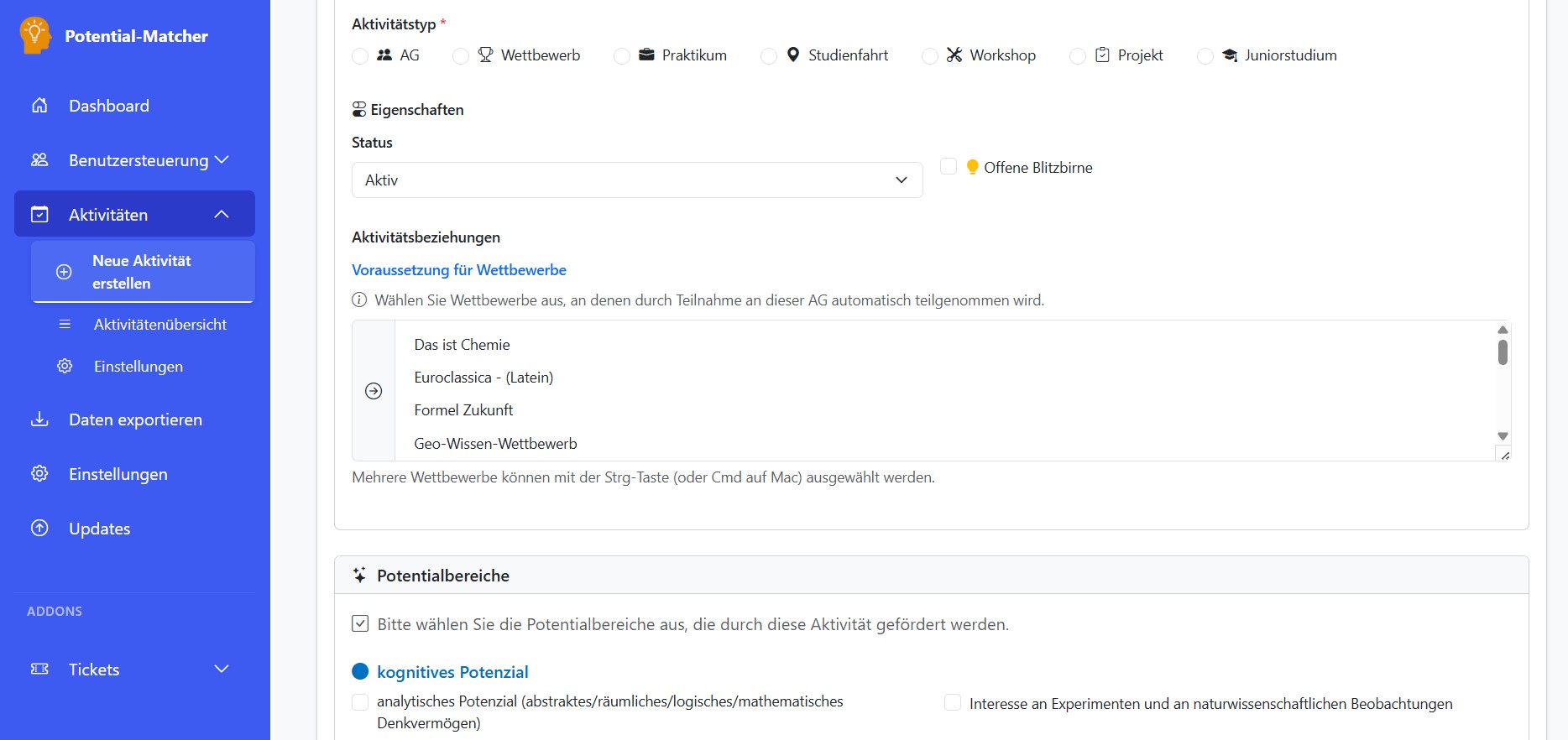
Task: Click the sparkle icon beside Potentialbereiche
Action: (x=359, y=575)
